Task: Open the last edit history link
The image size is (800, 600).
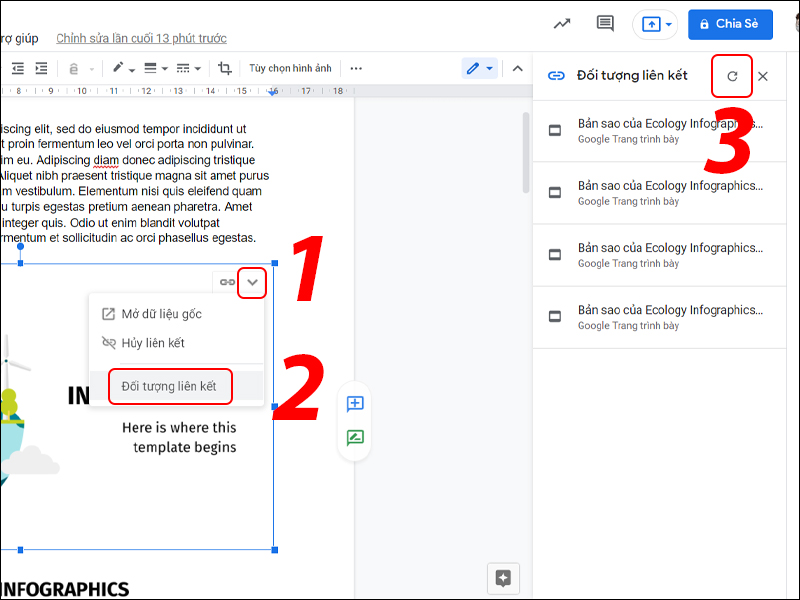Action: pyautogui.click(x=141, y=38)
